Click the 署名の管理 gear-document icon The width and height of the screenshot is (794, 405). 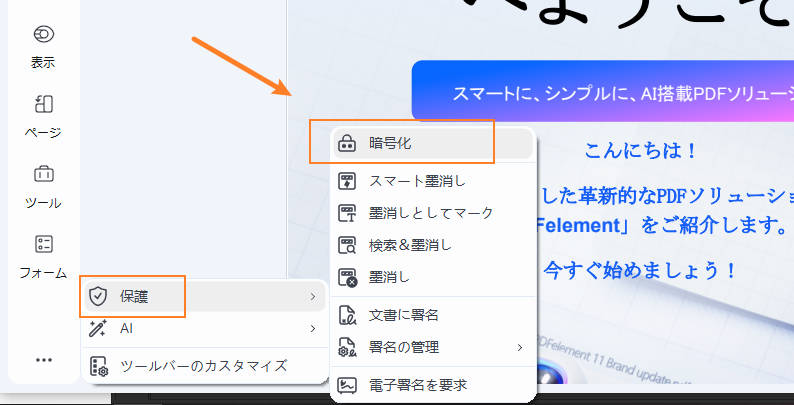click(x=347, y=347)
